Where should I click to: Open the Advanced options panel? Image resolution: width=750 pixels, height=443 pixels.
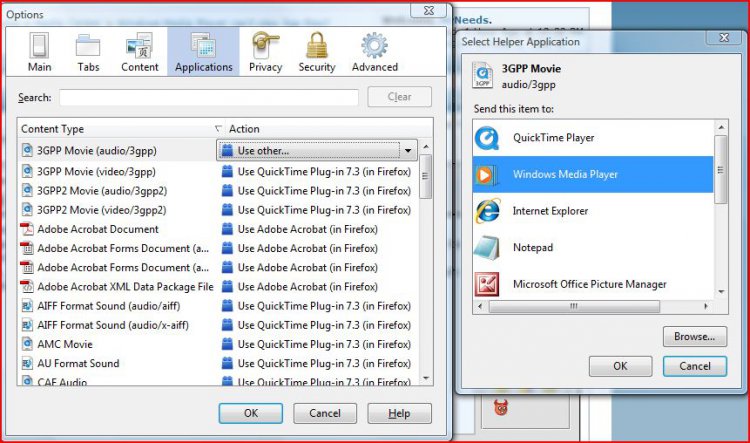pyautogui.click(x=375, y=52)
